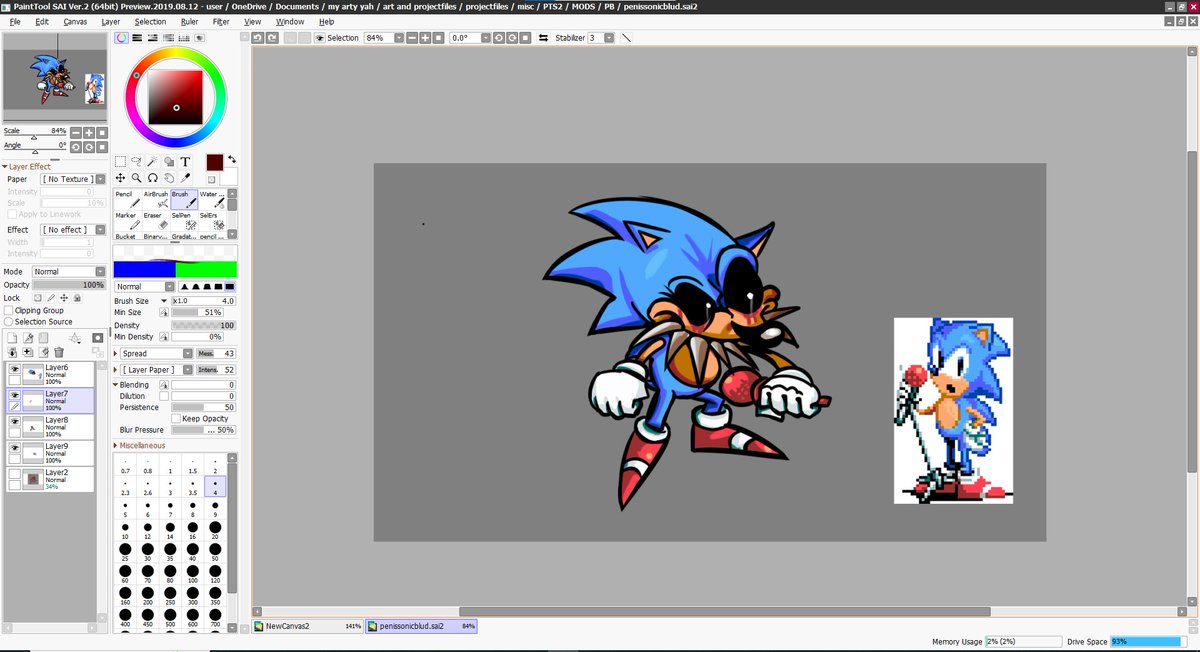The width and height of the screenshot is (1200, 652).
Task: Open the Spread brush shape dropdown
Action: [157, 353]
